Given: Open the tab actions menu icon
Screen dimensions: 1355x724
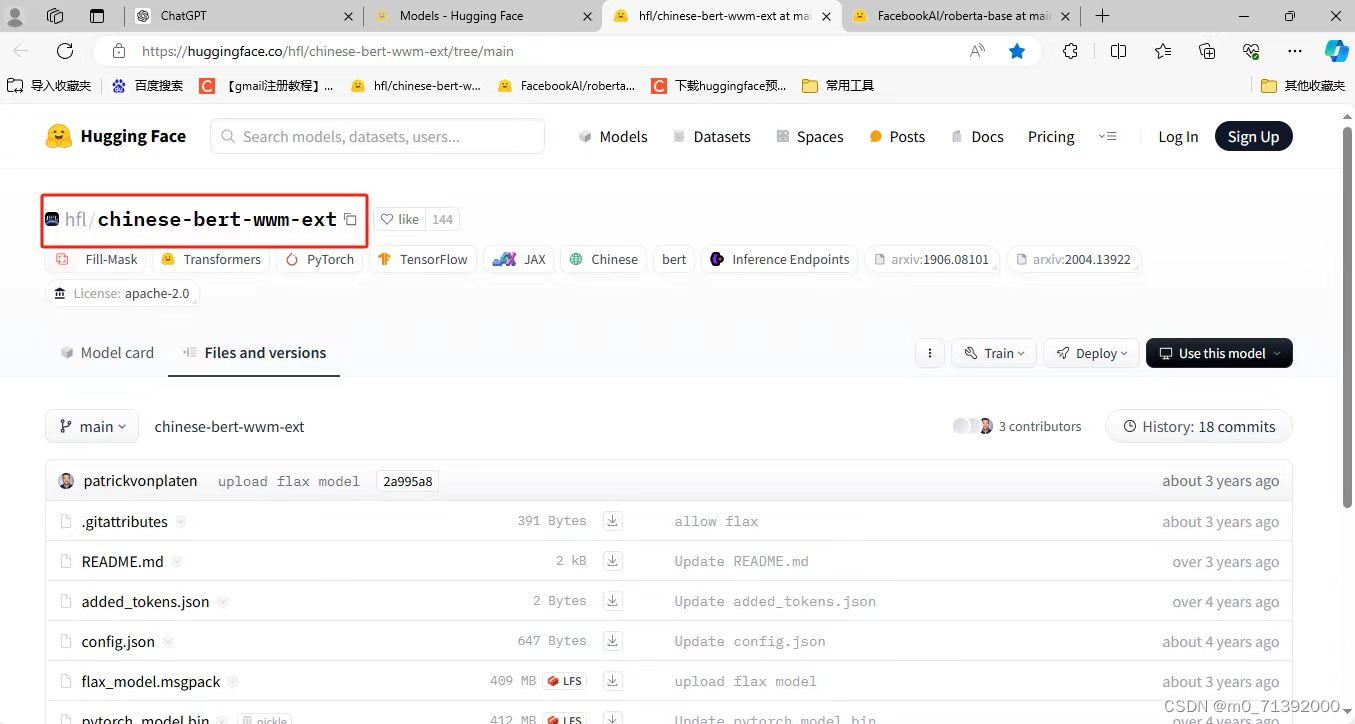Looking at the screenshot, I should click(97, 16).
